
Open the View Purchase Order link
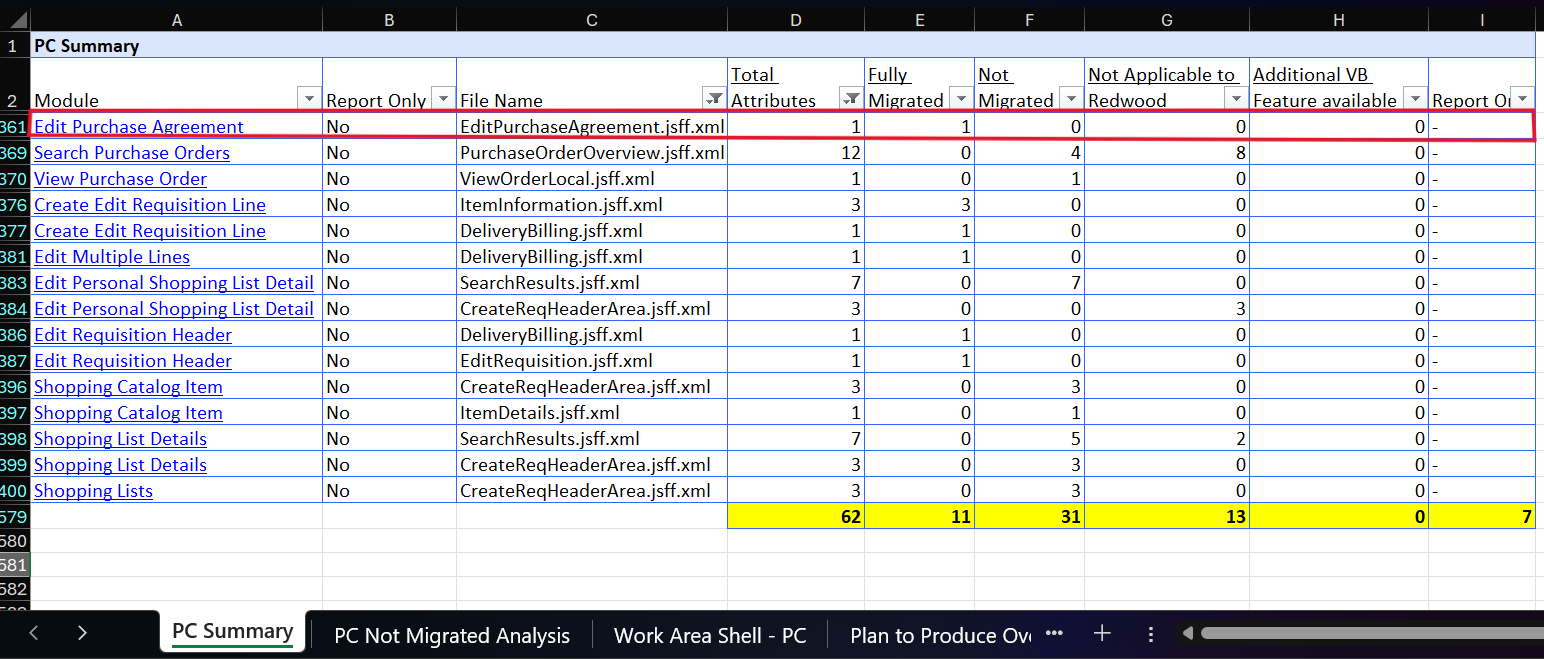pos(120,179)
